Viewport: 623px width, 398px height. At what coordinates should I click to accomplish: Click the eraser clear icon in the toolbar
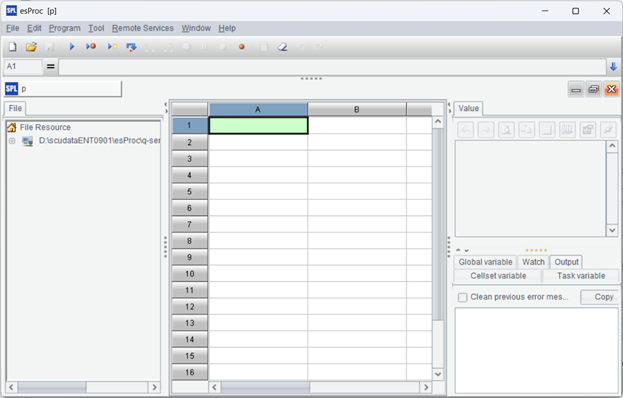click(x=282, y=47)
